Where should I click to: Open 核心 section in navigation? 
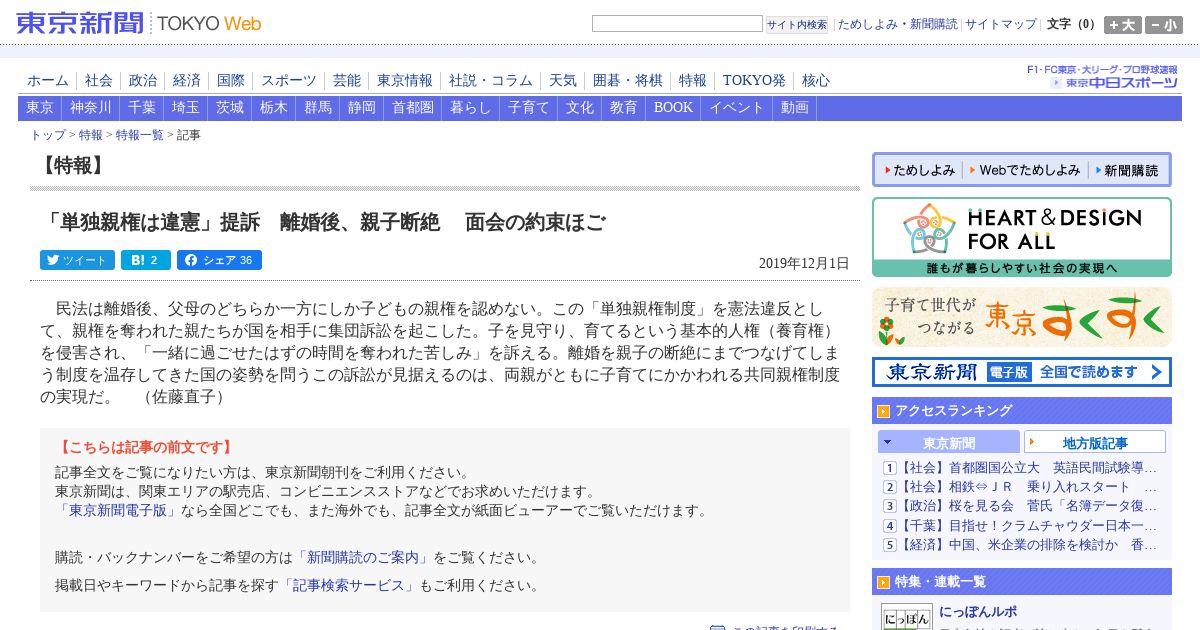pyautogui.click(x=815, y=81)
